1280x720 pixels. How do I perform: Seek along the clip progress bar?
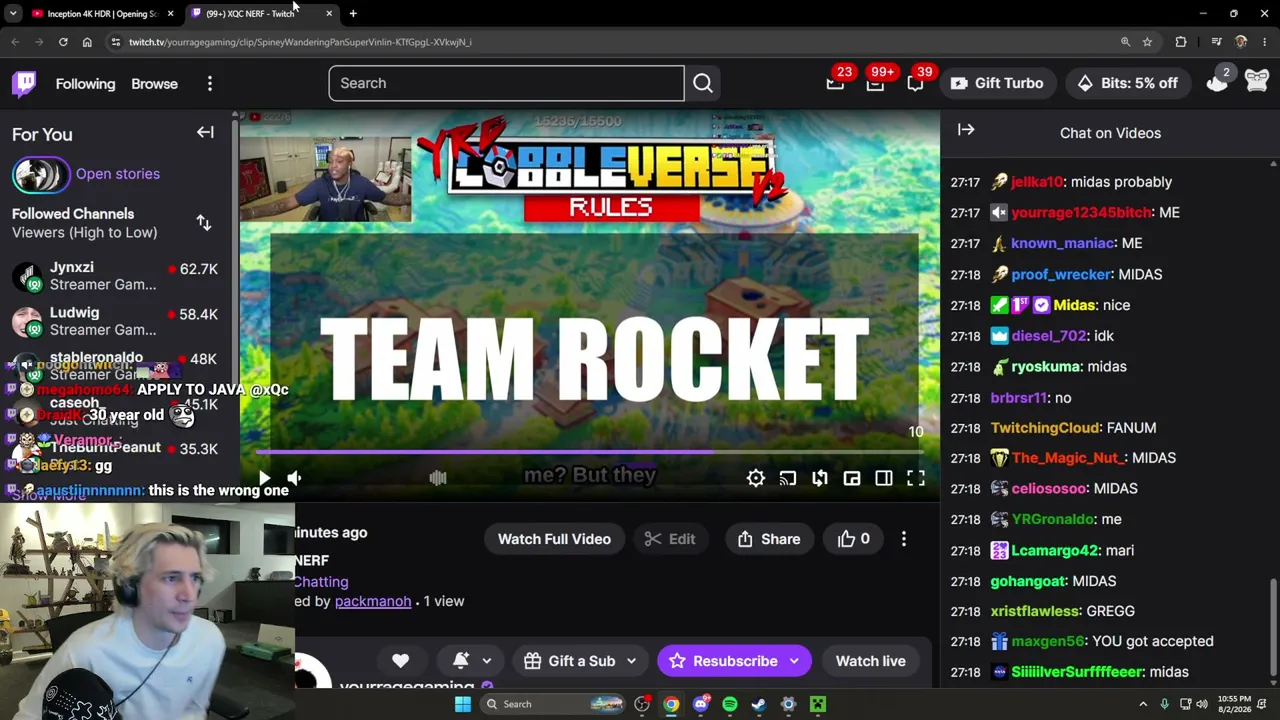(x=590, y=452)
